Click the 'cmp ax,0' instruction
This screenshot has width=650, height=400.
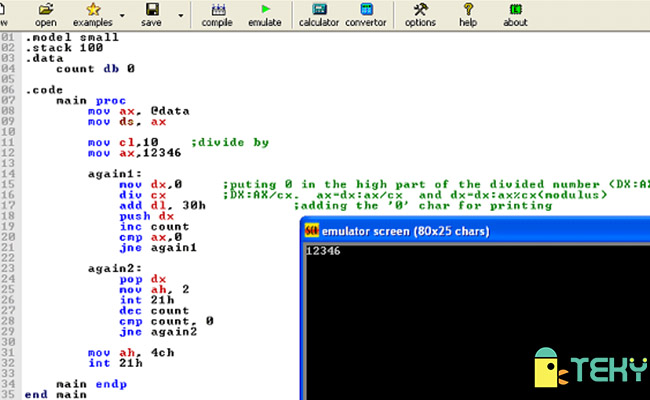(x=150, y=237)
